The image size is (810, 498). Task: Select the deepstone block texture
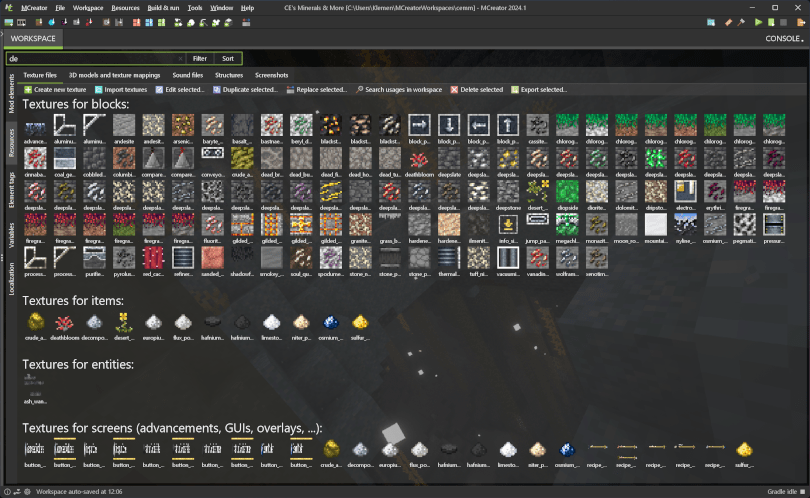508,195
